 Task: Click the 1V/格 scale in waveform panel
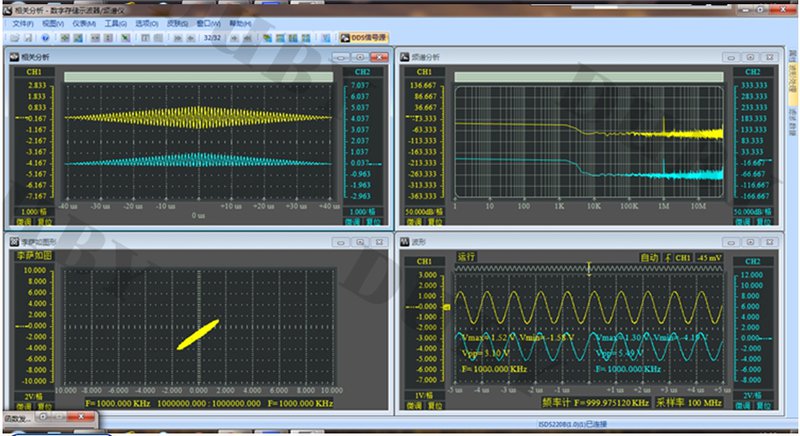[423, 396]
